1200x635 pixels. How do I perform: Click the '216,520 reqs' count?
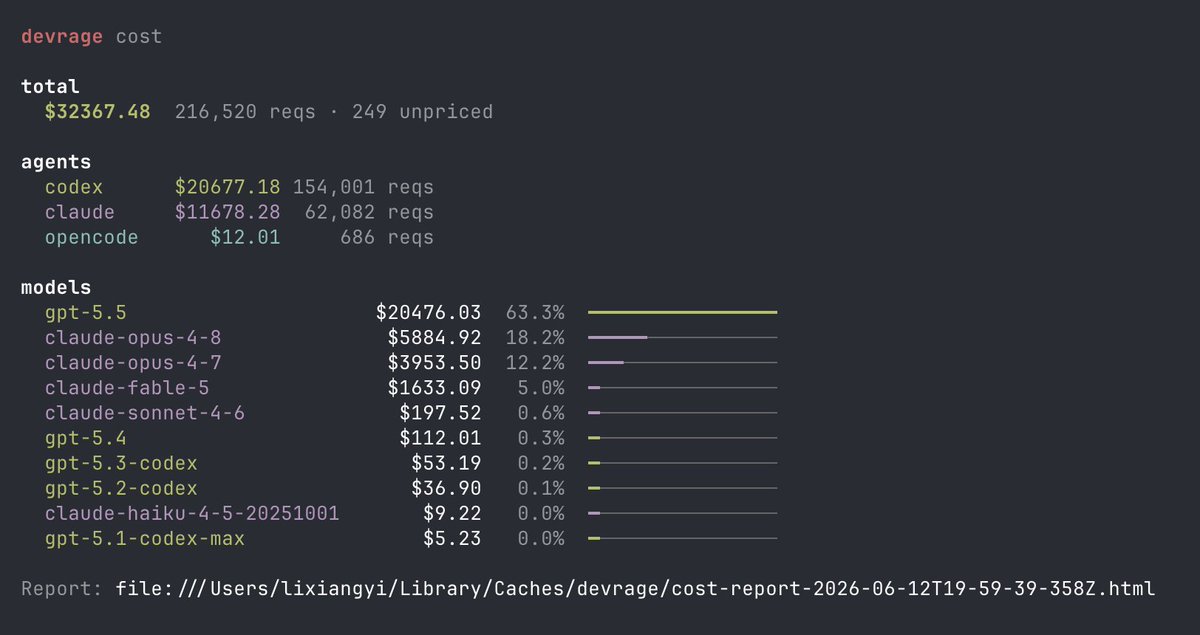pos(246,112)
